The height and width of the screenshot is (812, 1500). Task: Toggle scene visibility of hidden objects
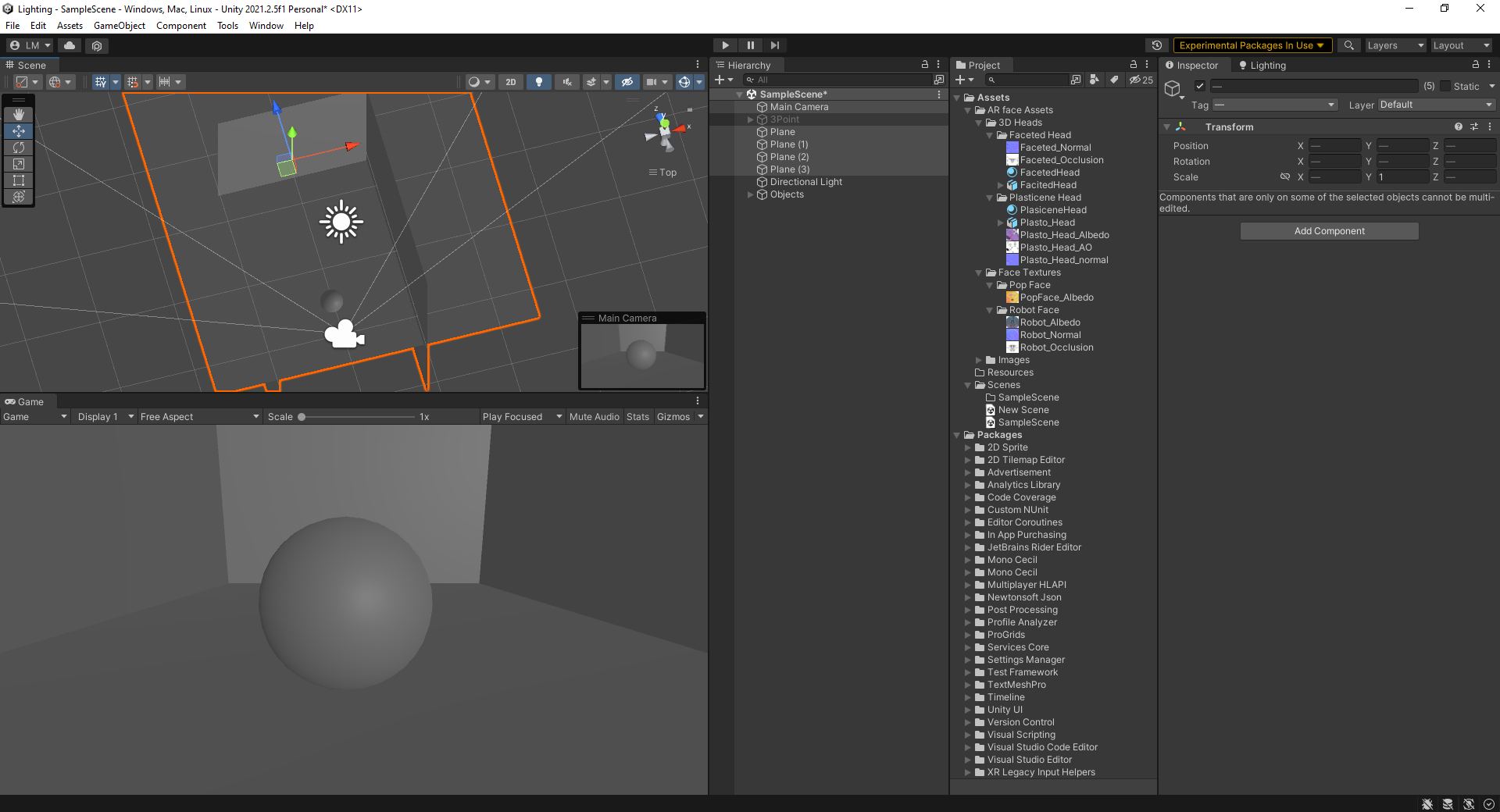(627, 82)
